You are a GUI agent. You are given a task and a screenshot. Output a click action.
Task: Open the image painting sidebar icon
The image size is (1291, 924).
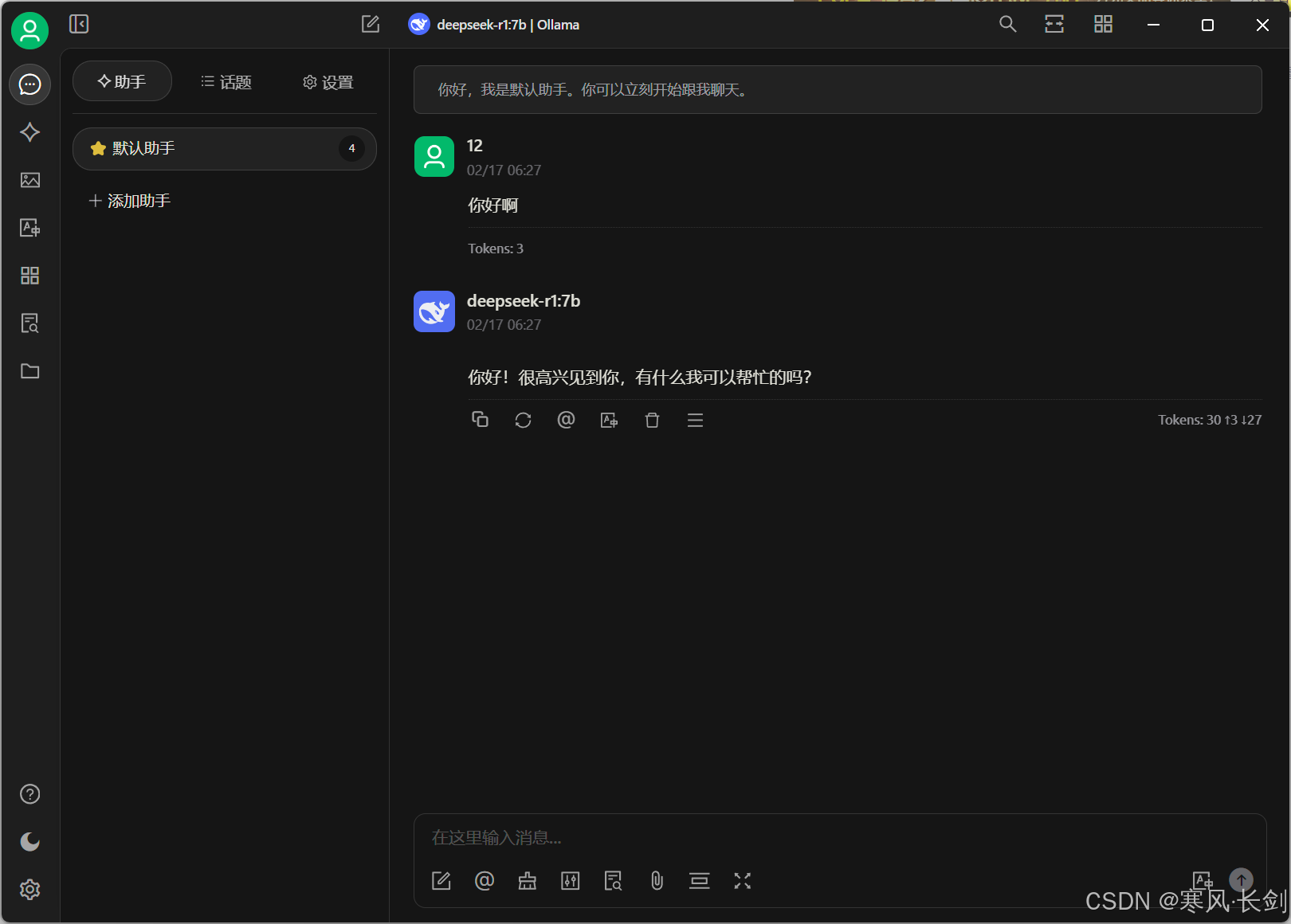pos(29,180)
